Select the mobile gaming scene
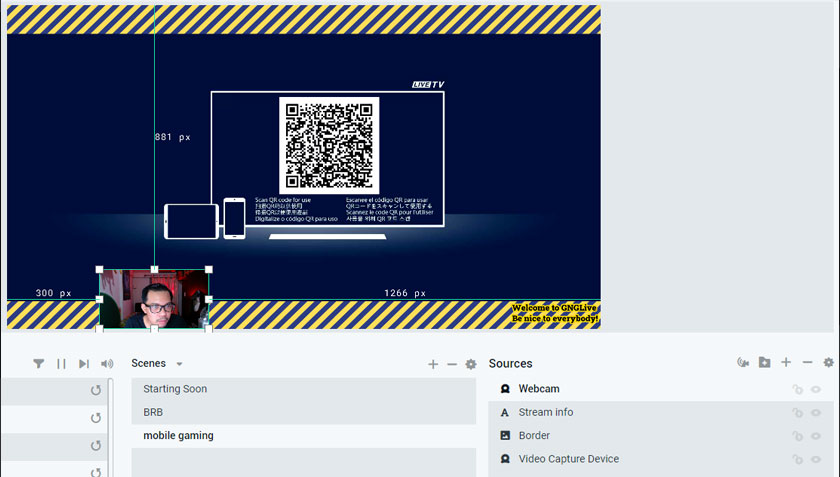The height and width of the screenshot is (477, 840). (178, 436)
